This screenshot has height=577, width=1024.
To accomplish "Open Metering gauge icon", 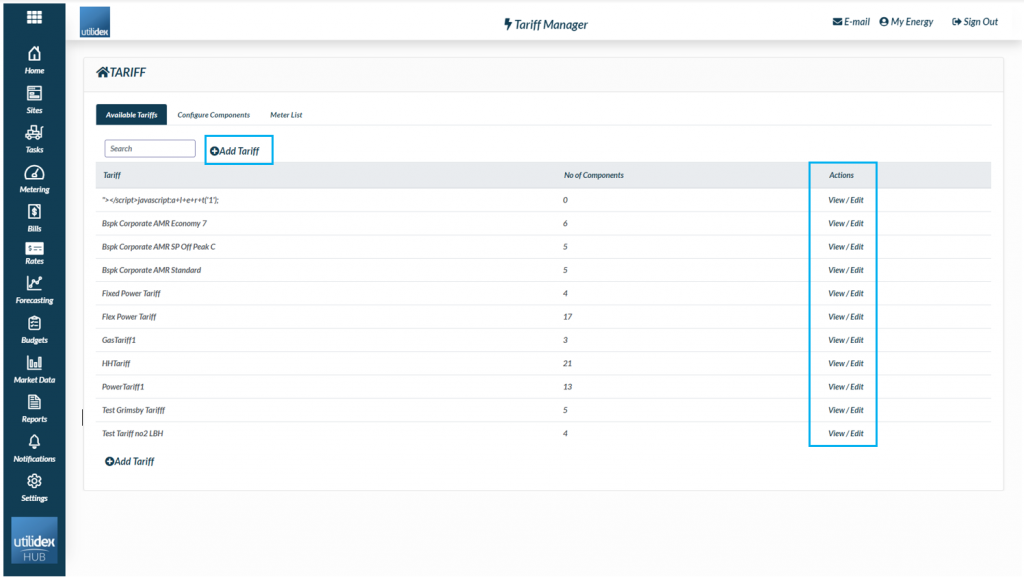I will coord(34,178).
